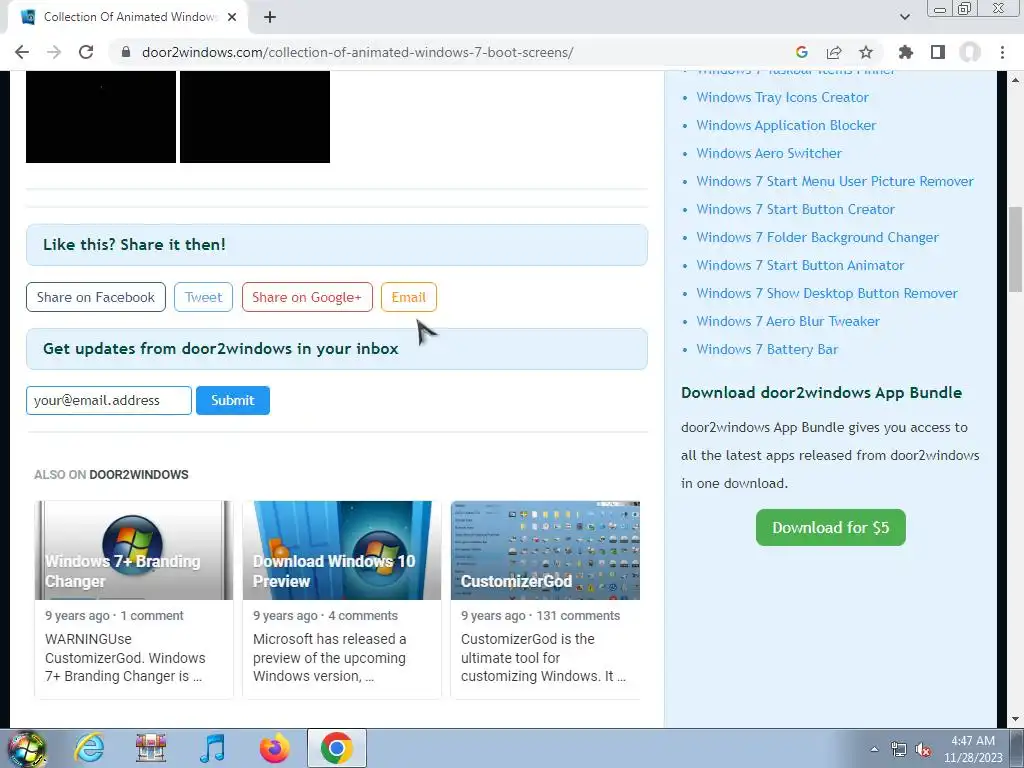The image size is (1024, 768).
Task: Open Windows Aero Switcher link
Action: pyautogui.click(x=769, y=153)
